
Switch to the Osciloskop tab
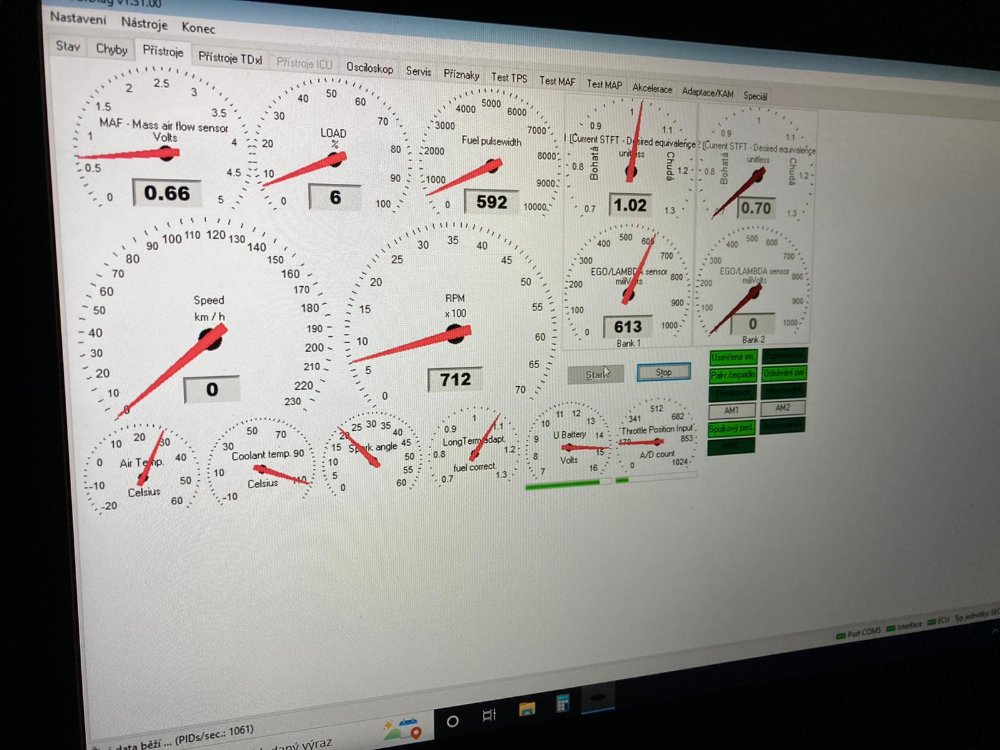[370, 66]
